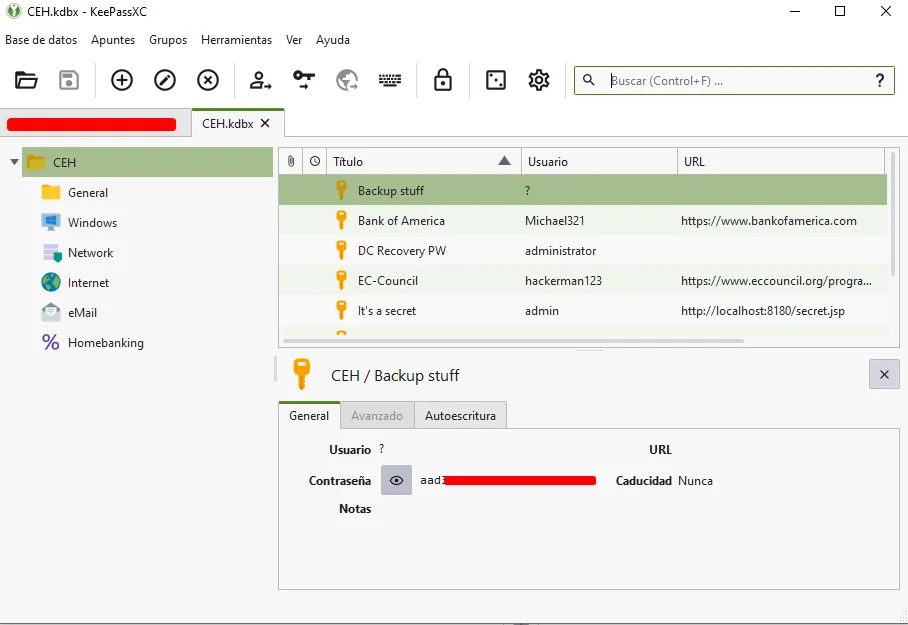Open search help question mark

[x=880, y=81]
